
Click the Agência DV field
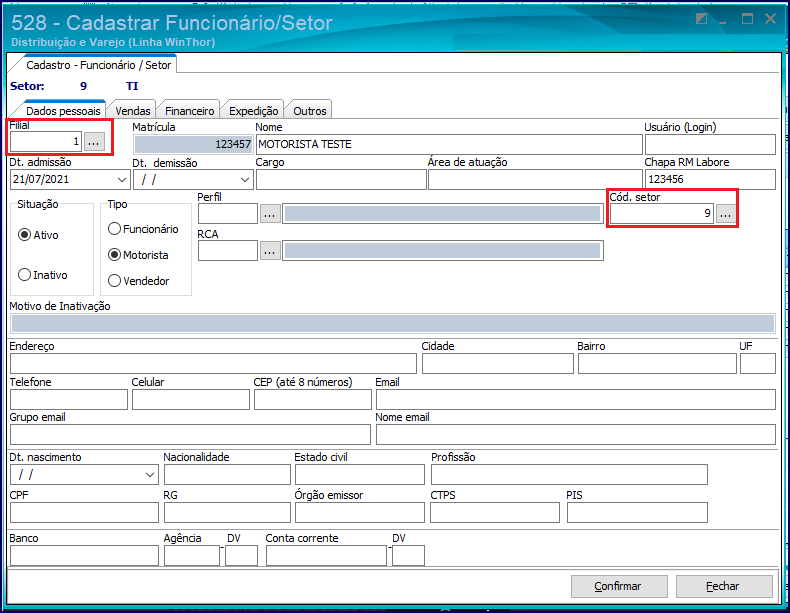241,556
